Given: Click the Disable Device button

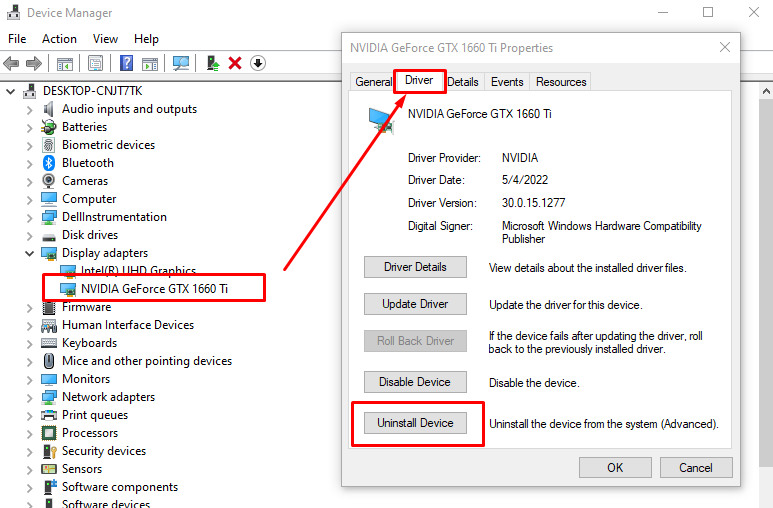Looking at the screenshot, I should click(x=415, y=382).
